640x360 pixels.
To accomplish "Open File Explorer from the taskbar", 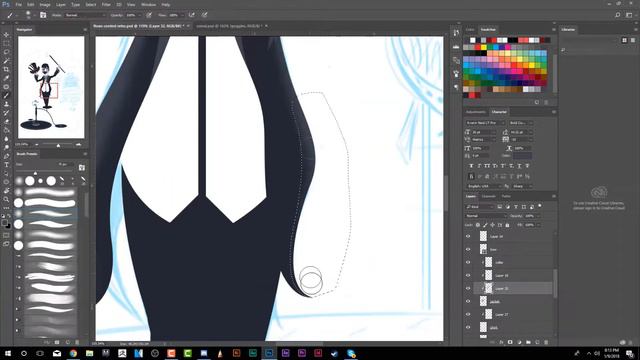I will coord(89,353).
